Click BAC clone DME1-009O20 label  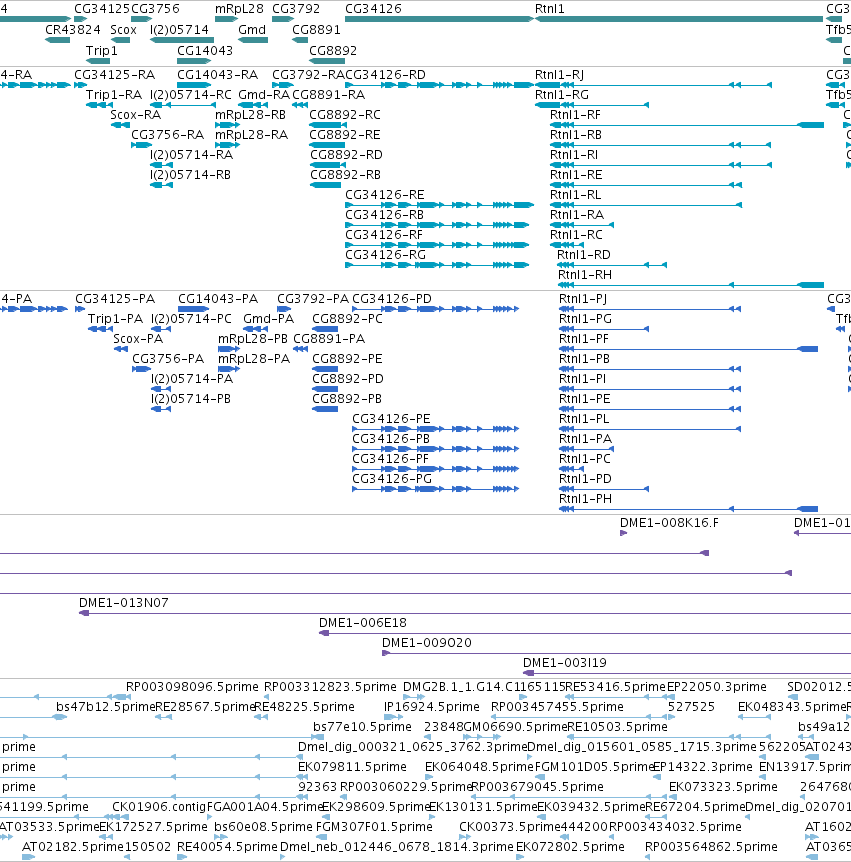pyautogui.click(x=427, y=643)
